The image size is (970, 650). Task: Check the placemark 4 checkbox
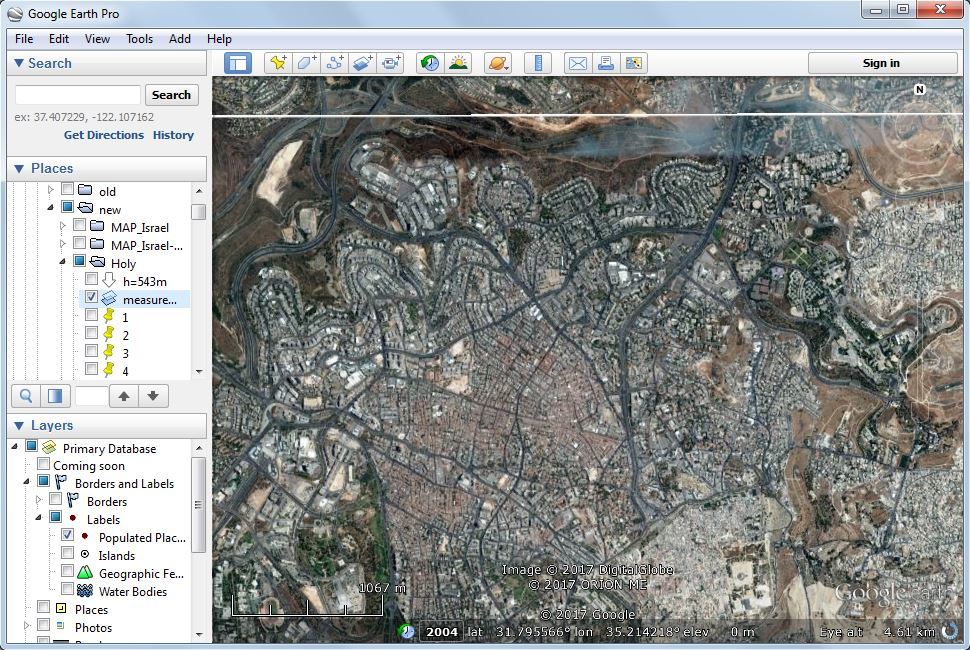coord(91,369)
